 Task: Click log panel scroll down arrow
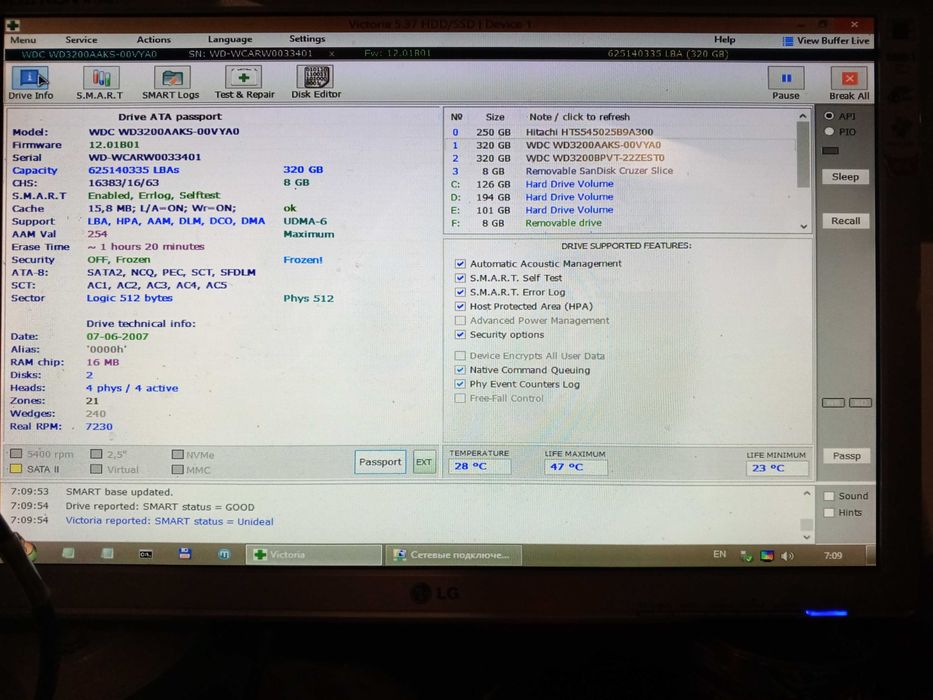click(x=807, y=537)
